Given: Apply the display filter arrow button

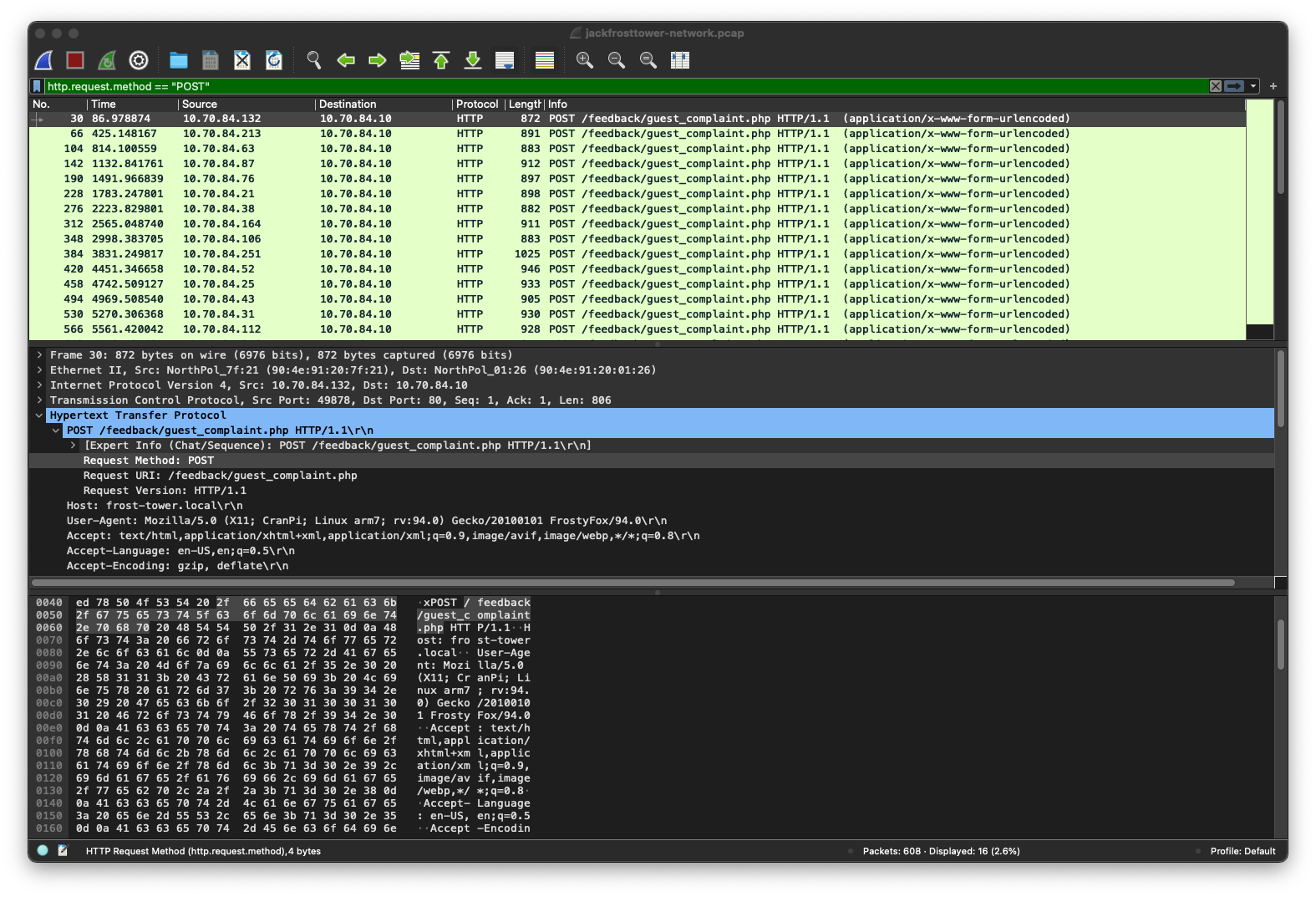Looking at the screenshot, I should (x=1234, y=86).
